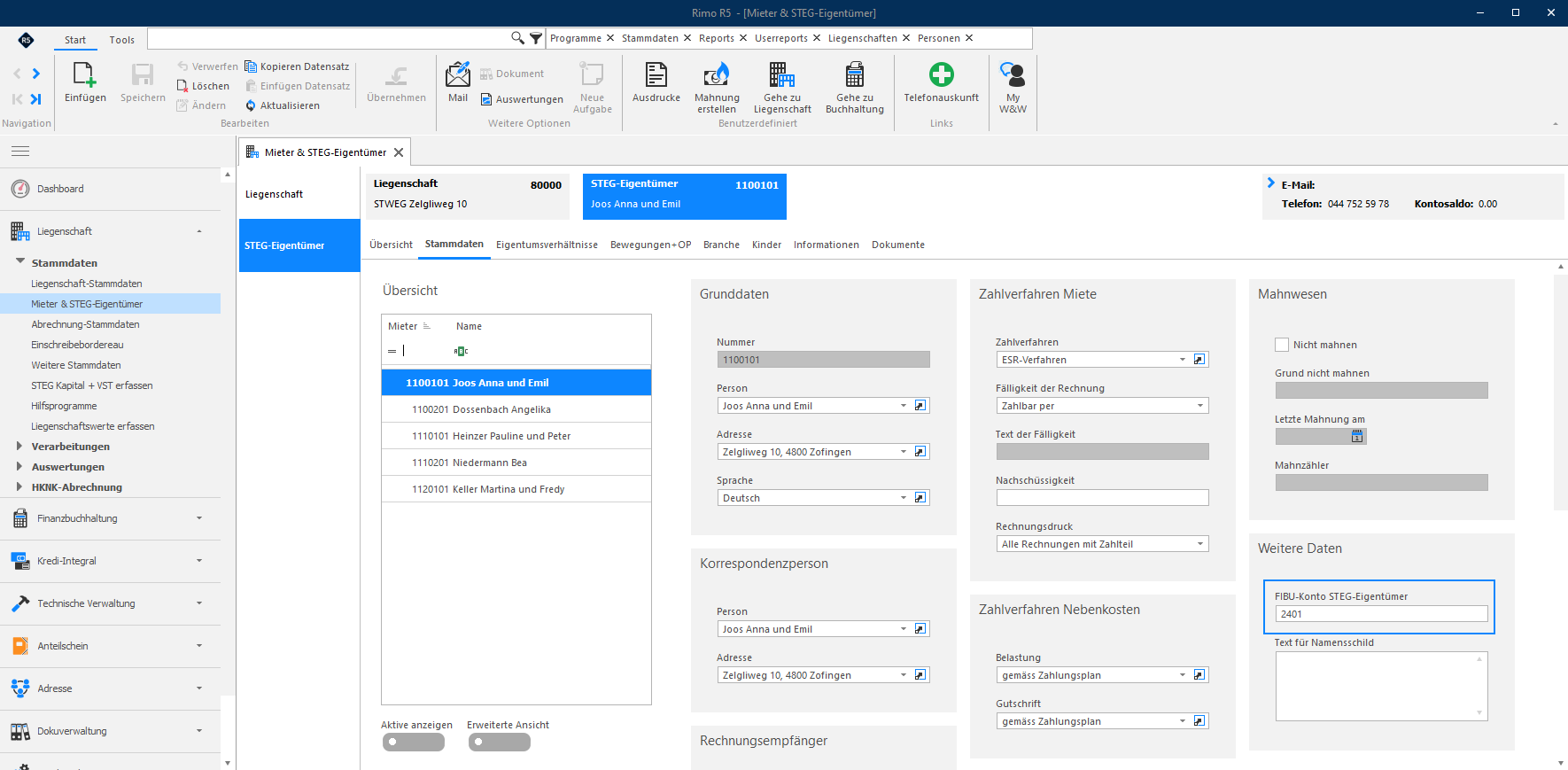Open Auswertungen in the ribbon
Screen dimensions: 1568x770
pos(522,99)
